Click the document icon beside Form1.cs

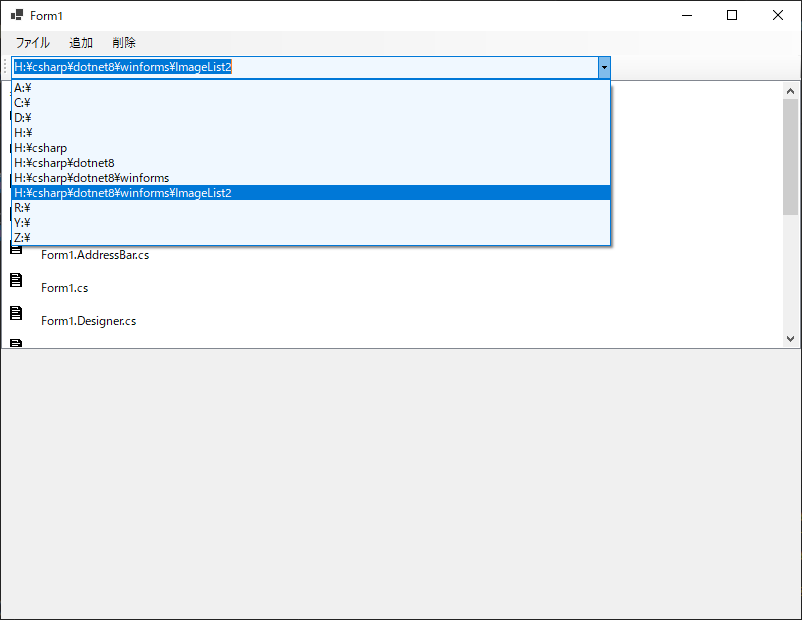coord(16,280)
